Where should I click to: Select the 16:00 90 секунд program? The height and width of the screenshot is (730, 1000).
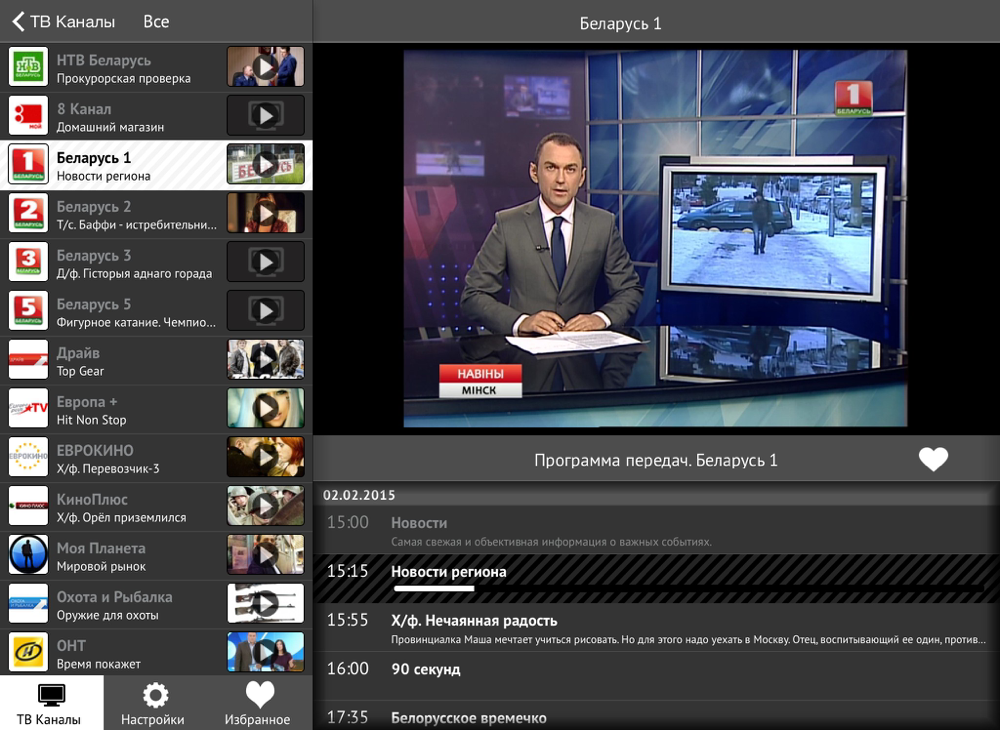coord(656,676)
